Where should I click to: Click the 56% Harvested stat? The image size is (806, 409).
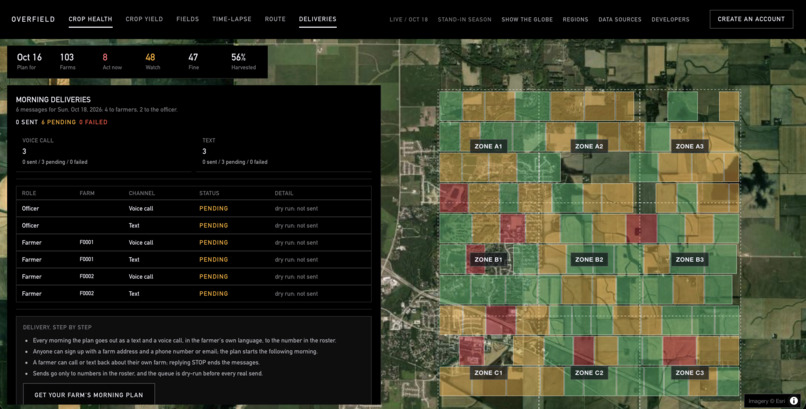point(243,61)
